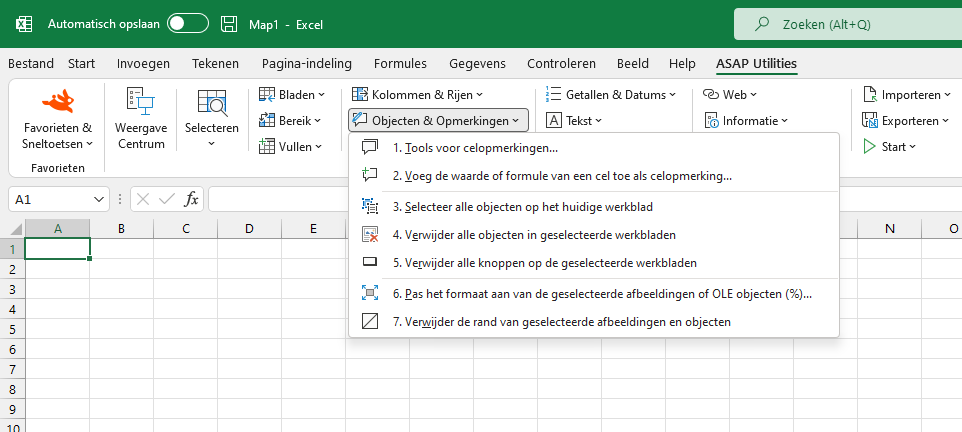Click the speech bubble icon of item 1

[x=370, y=148]
